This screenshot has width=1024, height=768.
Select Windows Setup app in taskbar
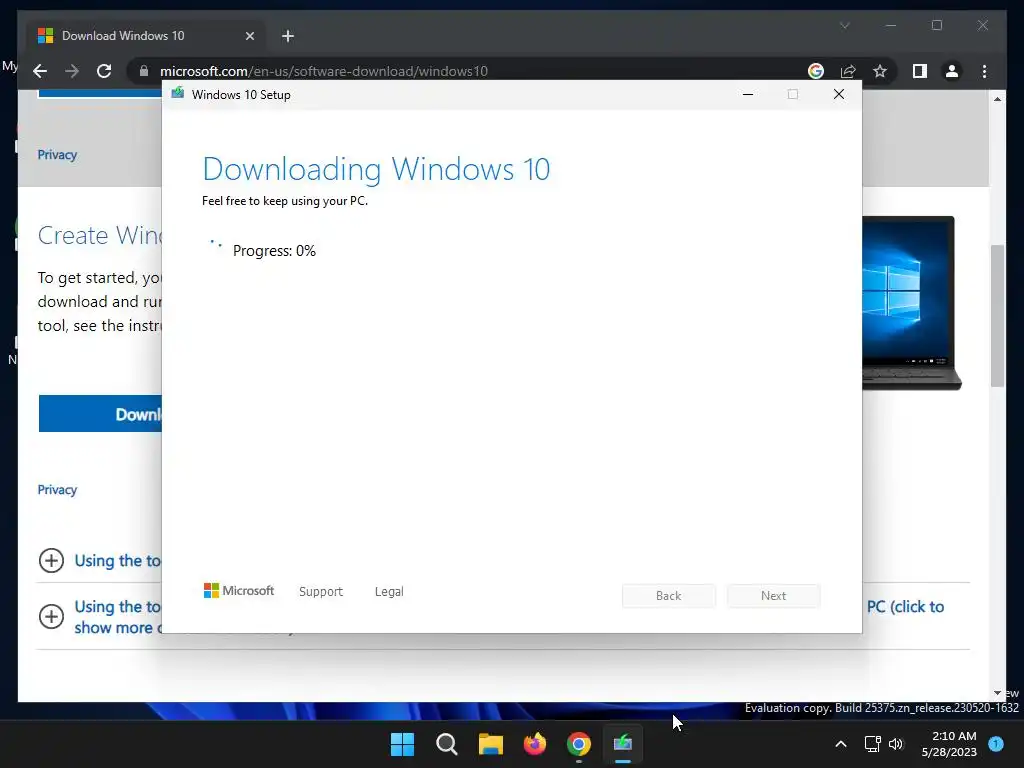623,744
